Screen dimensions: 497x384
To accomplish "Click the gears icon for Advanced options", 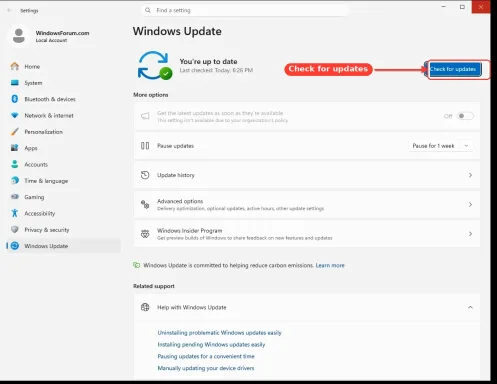I will tap(145, 204).
